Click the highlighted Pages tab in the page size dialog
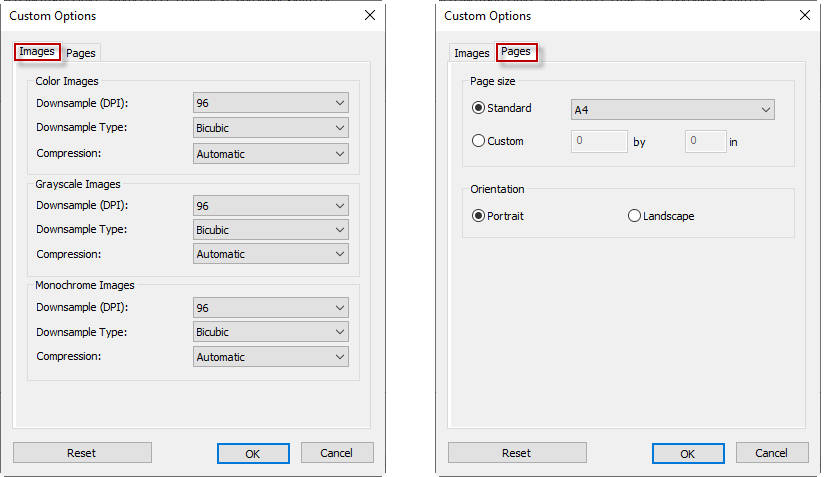 pos(516,52)
